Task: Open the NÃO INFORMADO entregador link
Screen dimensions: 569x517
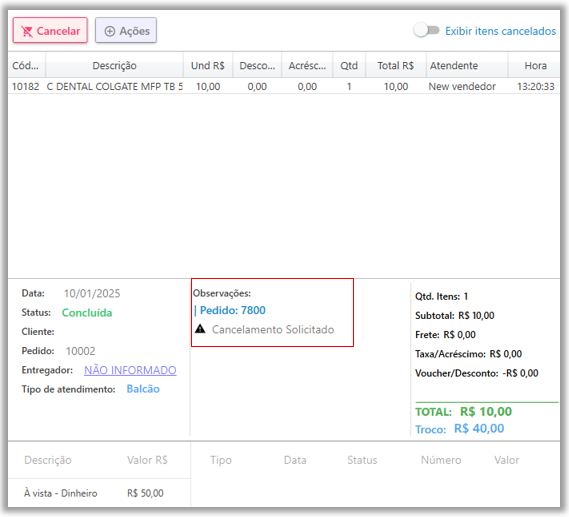Action: coord(130,370)
